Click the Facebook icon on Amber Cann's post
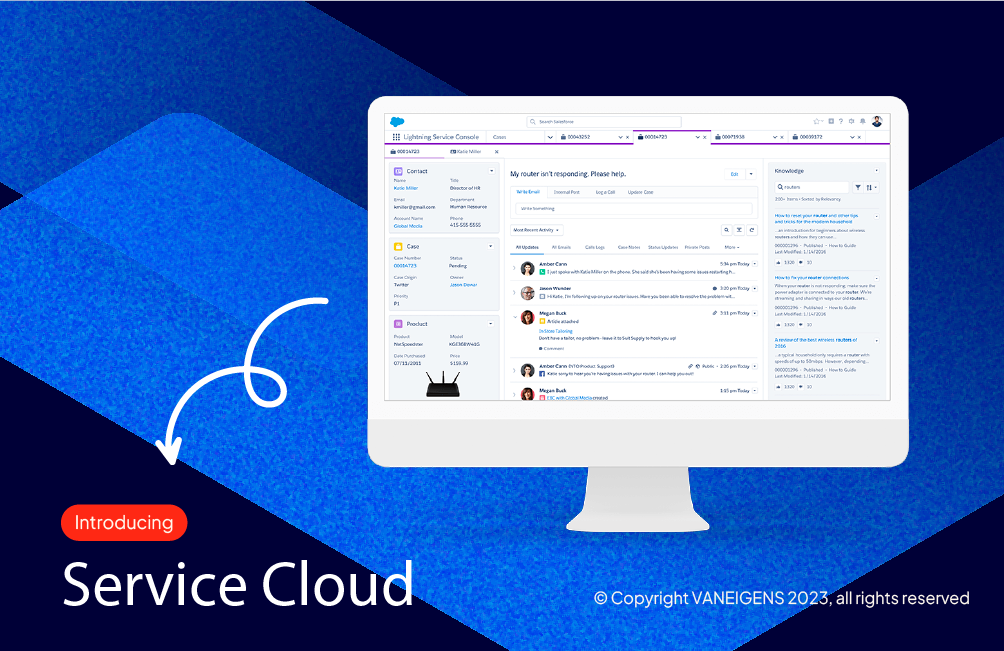Viewport: 1004px width, 651px height. tap(542, 373)
